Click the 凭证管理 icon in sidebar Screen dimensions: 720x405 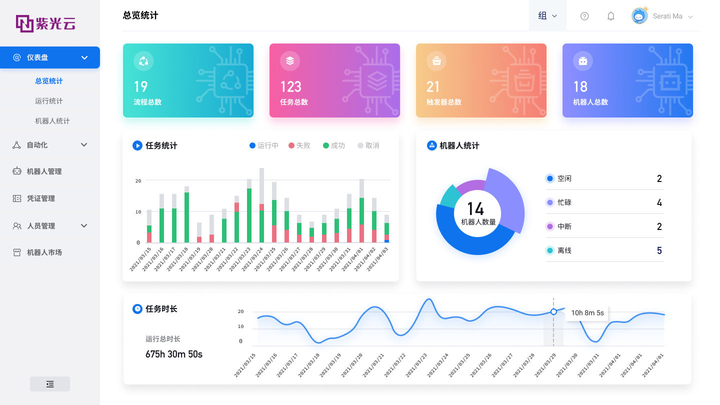[17, 198]
